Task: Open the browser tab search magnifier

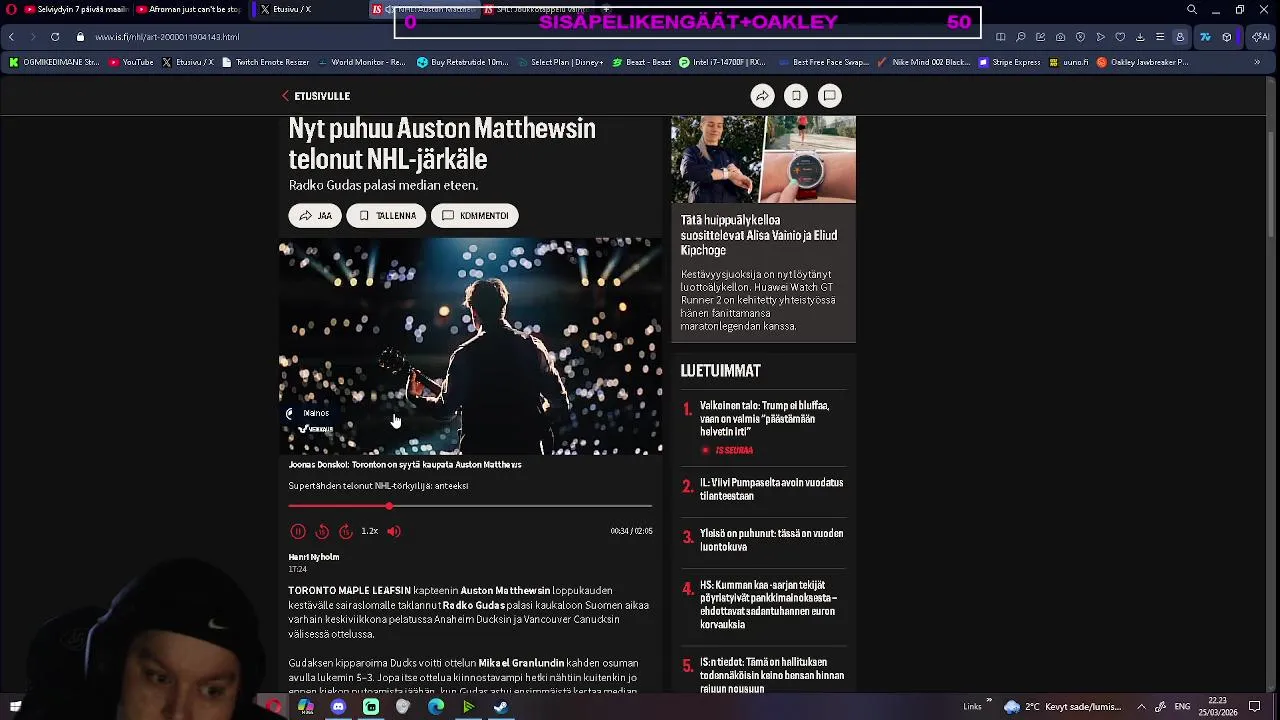Action: click(x=1192, y=9)
